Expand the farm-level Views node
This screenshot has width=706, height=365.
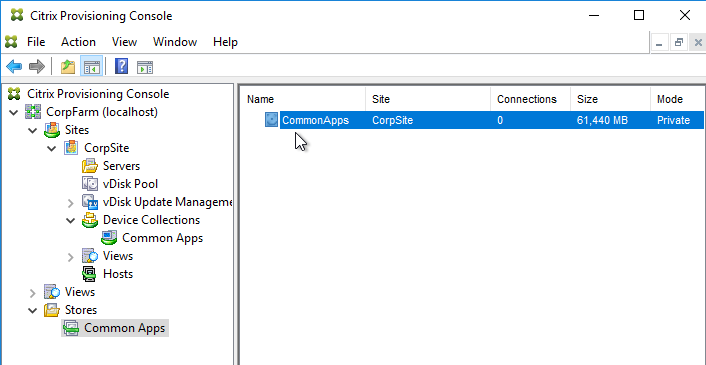[32, 293]
